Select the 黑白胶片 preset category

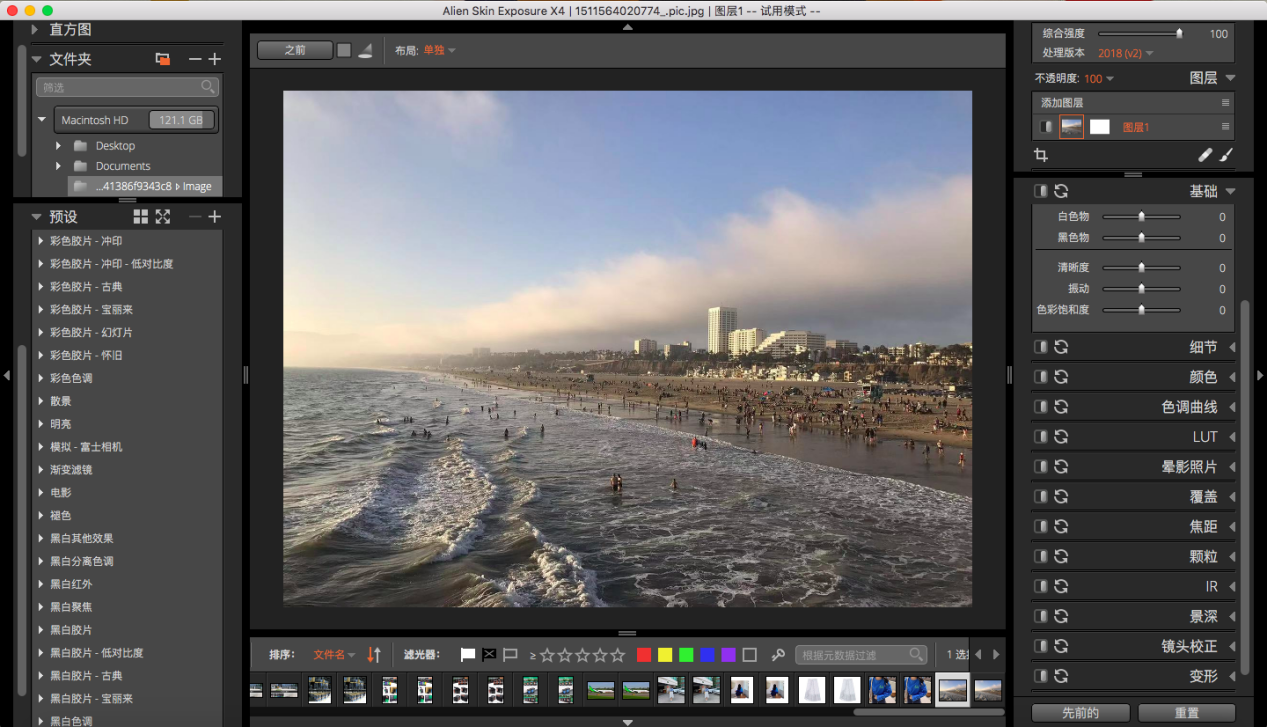click(x=71, y=630)
